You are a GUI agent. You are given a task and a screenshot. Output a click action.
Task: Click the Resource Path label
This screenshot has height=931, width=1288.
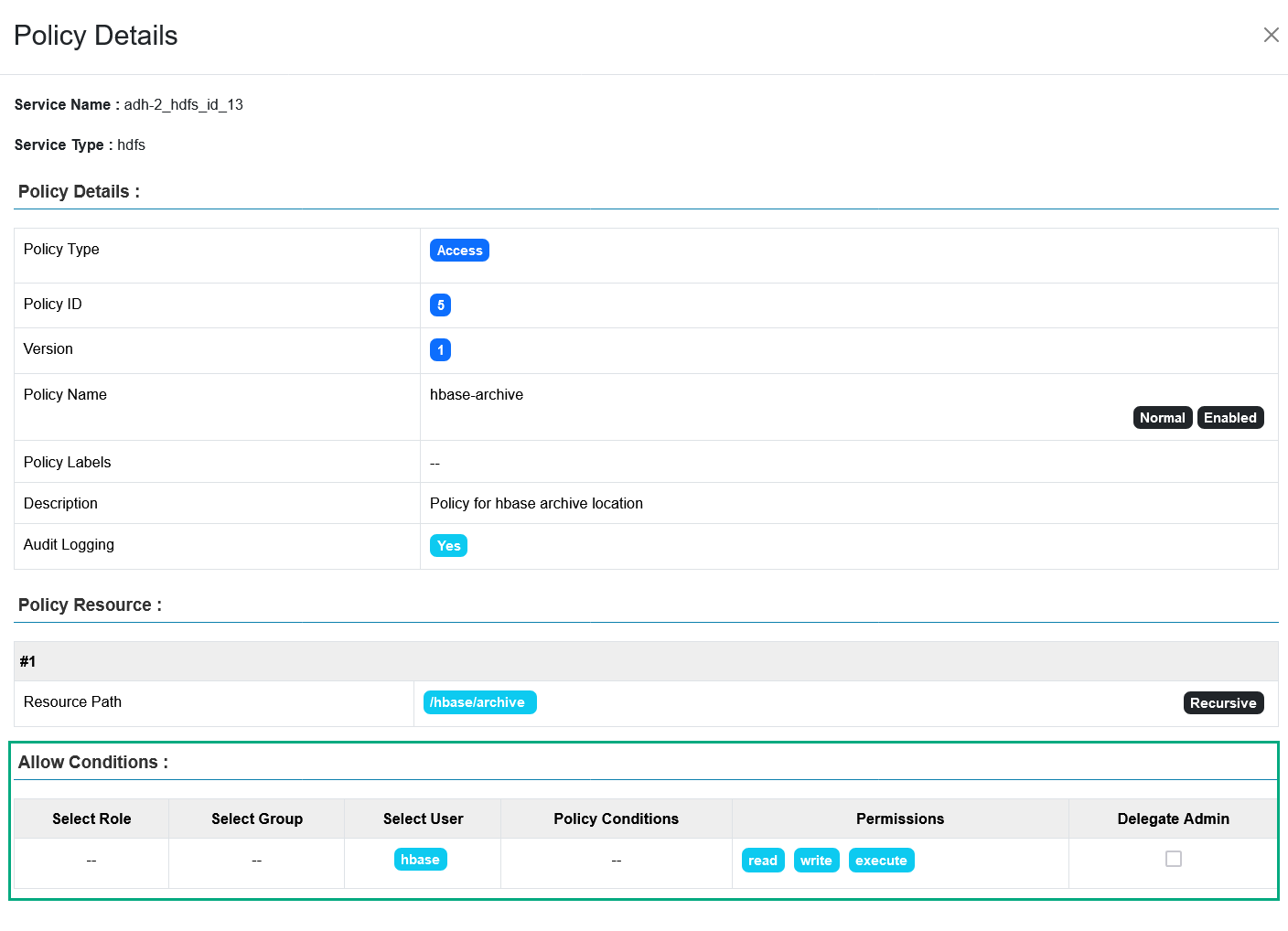72,702
